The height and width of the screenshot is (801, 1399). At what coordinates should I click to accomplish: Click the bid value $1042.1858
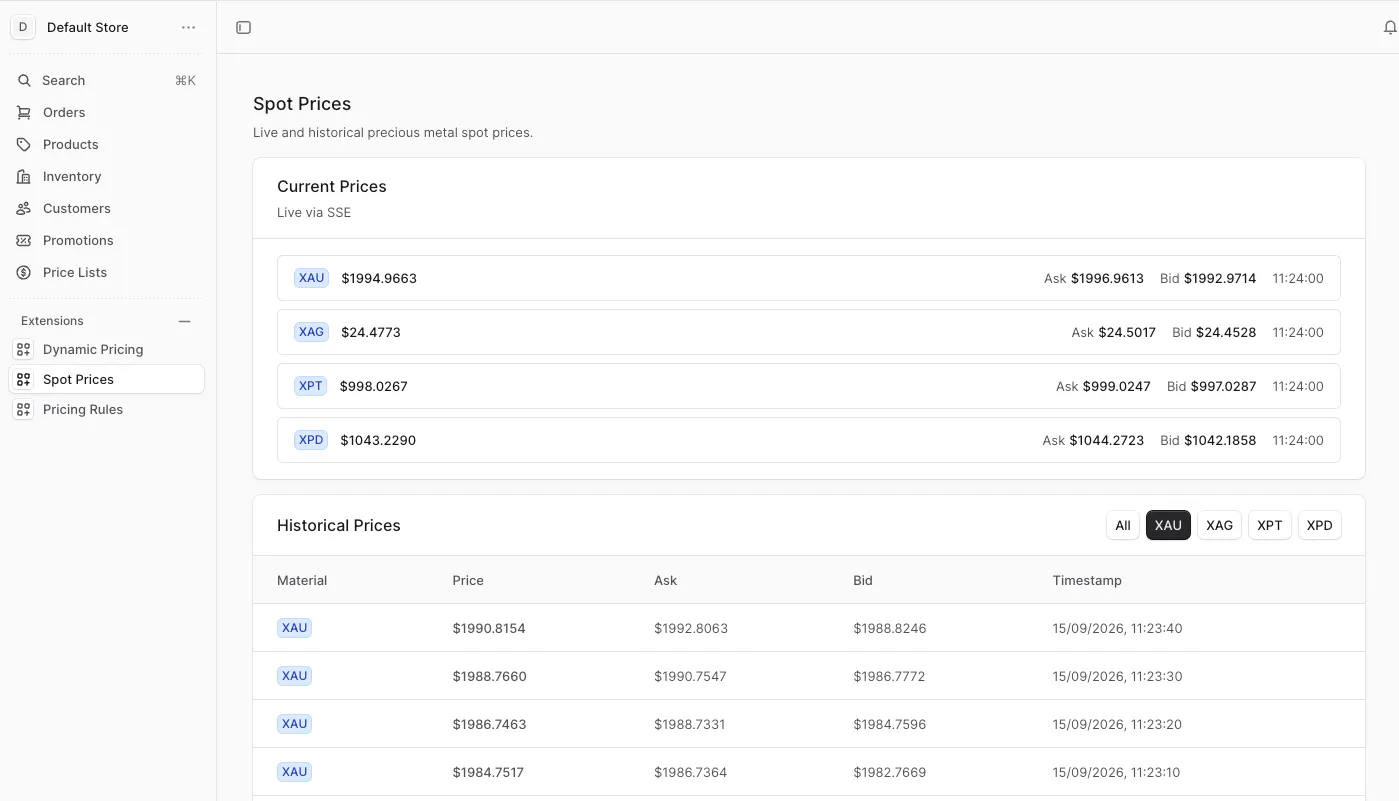pyautogui.click(x=1220, y=440)
